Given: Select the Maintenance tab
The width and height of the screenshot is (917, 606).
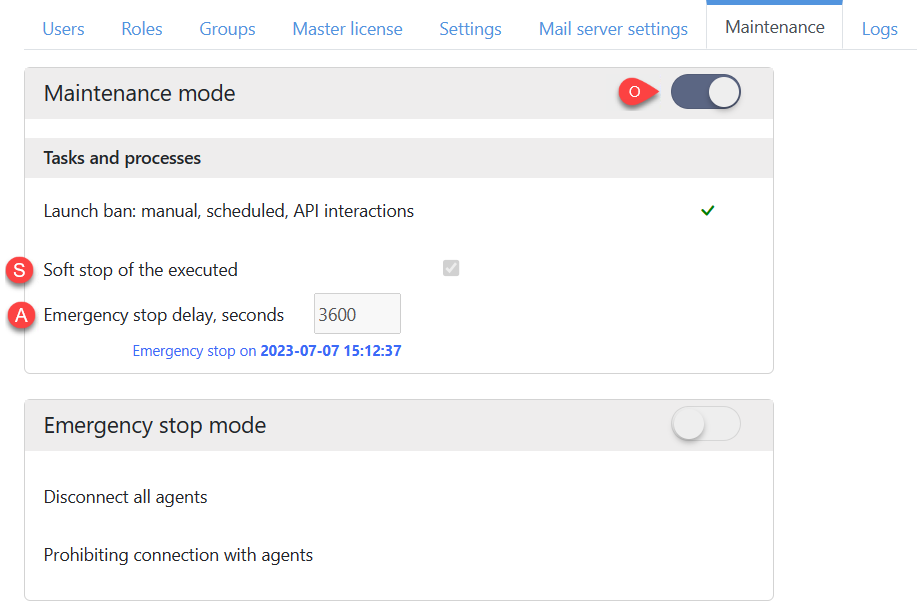Looking at the screenshot, I should tap(774, 26).
